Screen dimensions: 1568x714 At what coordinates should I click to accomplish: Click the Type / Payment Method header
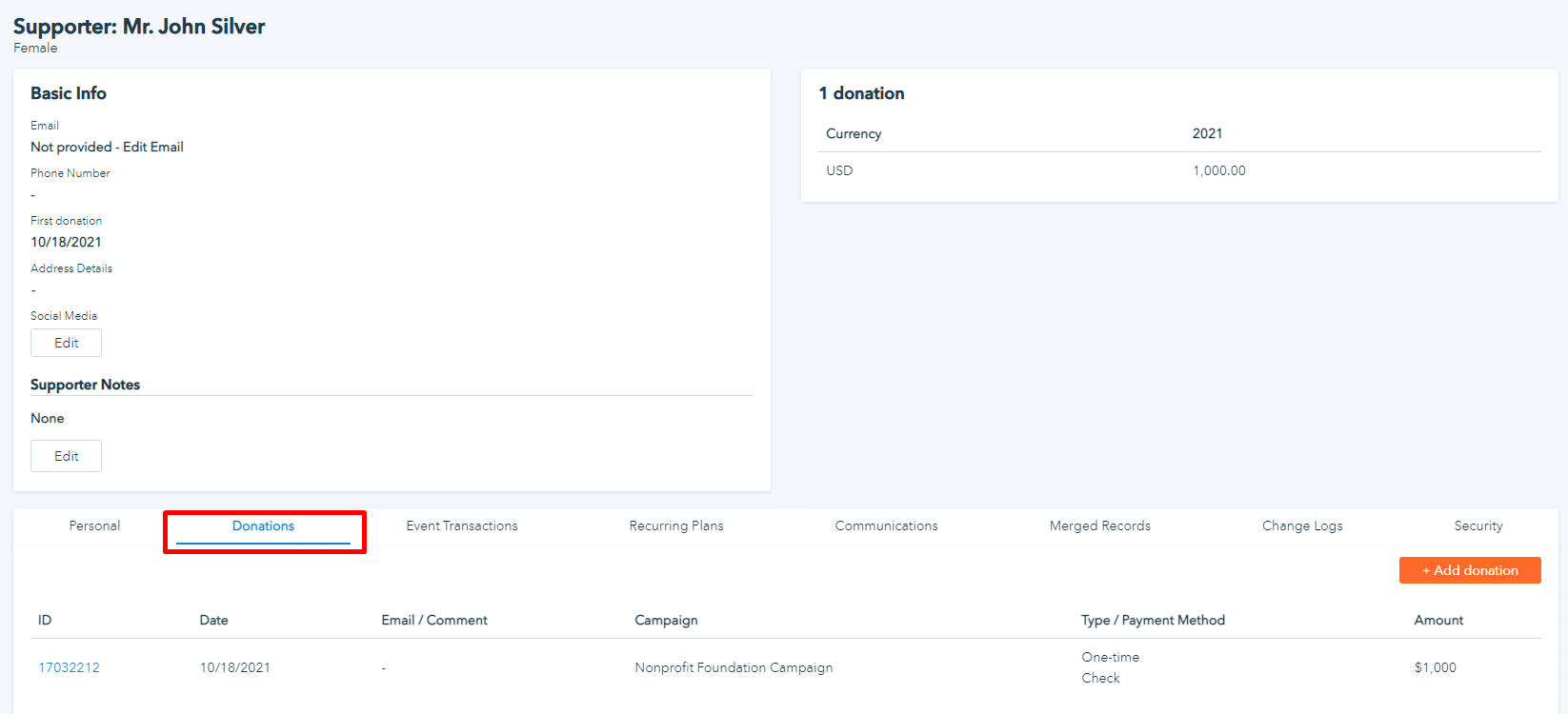[x=1153, y=620]
